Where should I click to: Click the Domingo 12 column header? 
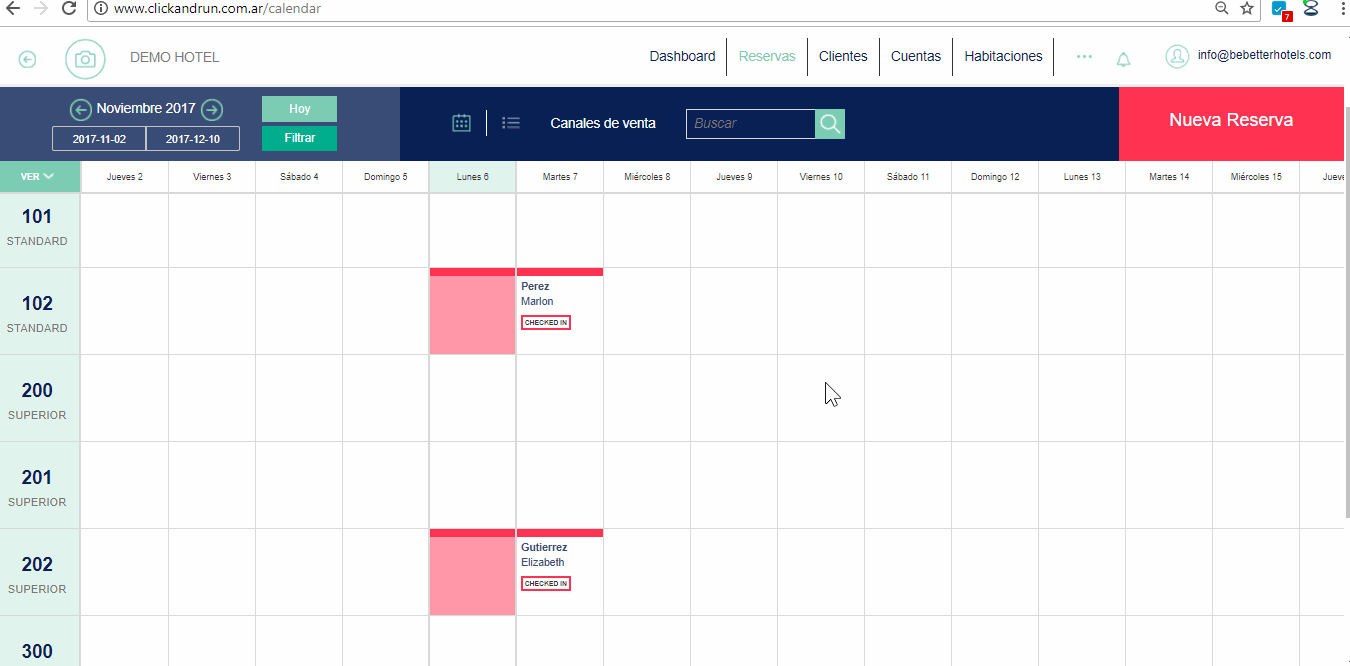point(995,177)
